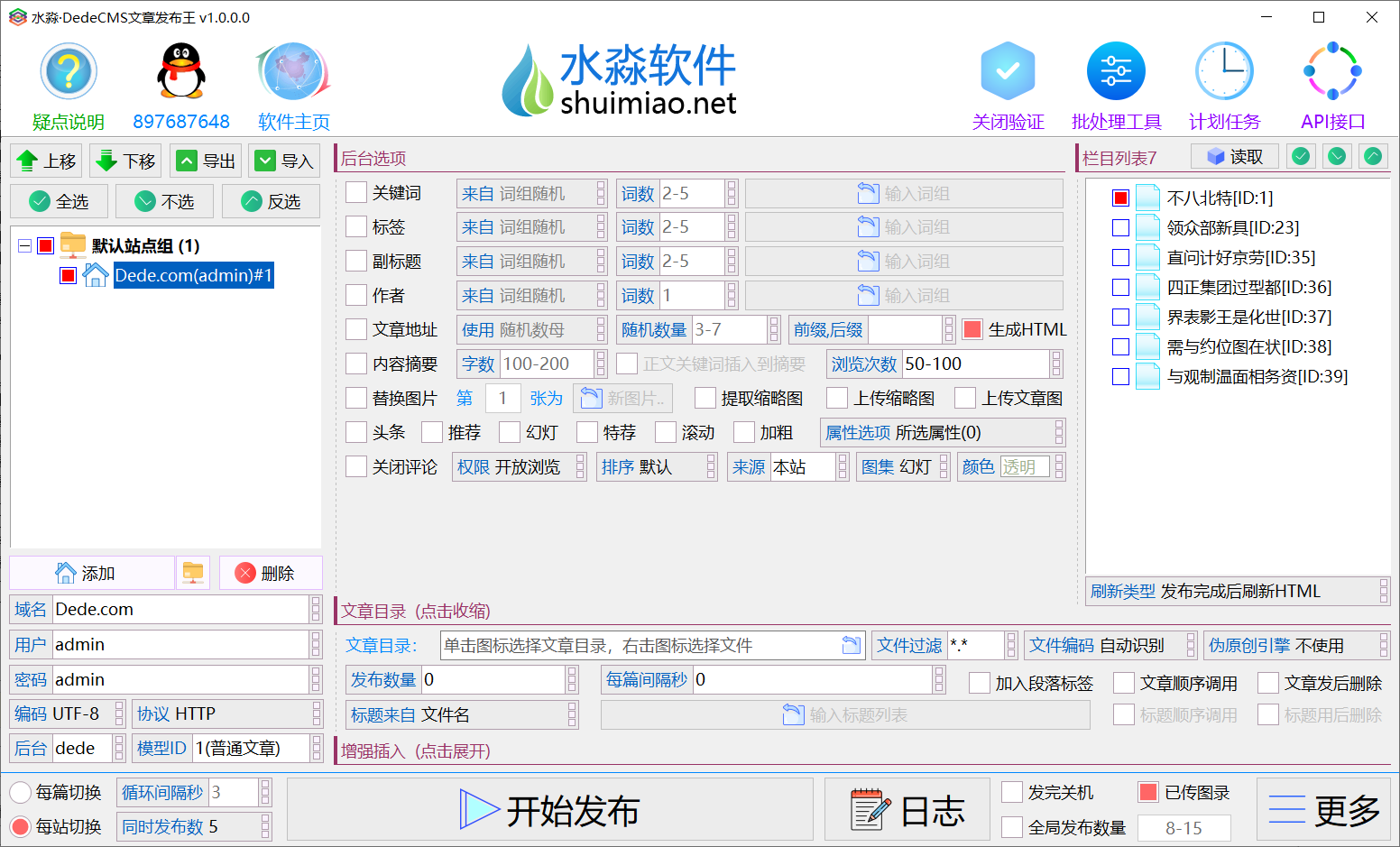Click the green up-chevron icon after 读取

click(1373, 157)
